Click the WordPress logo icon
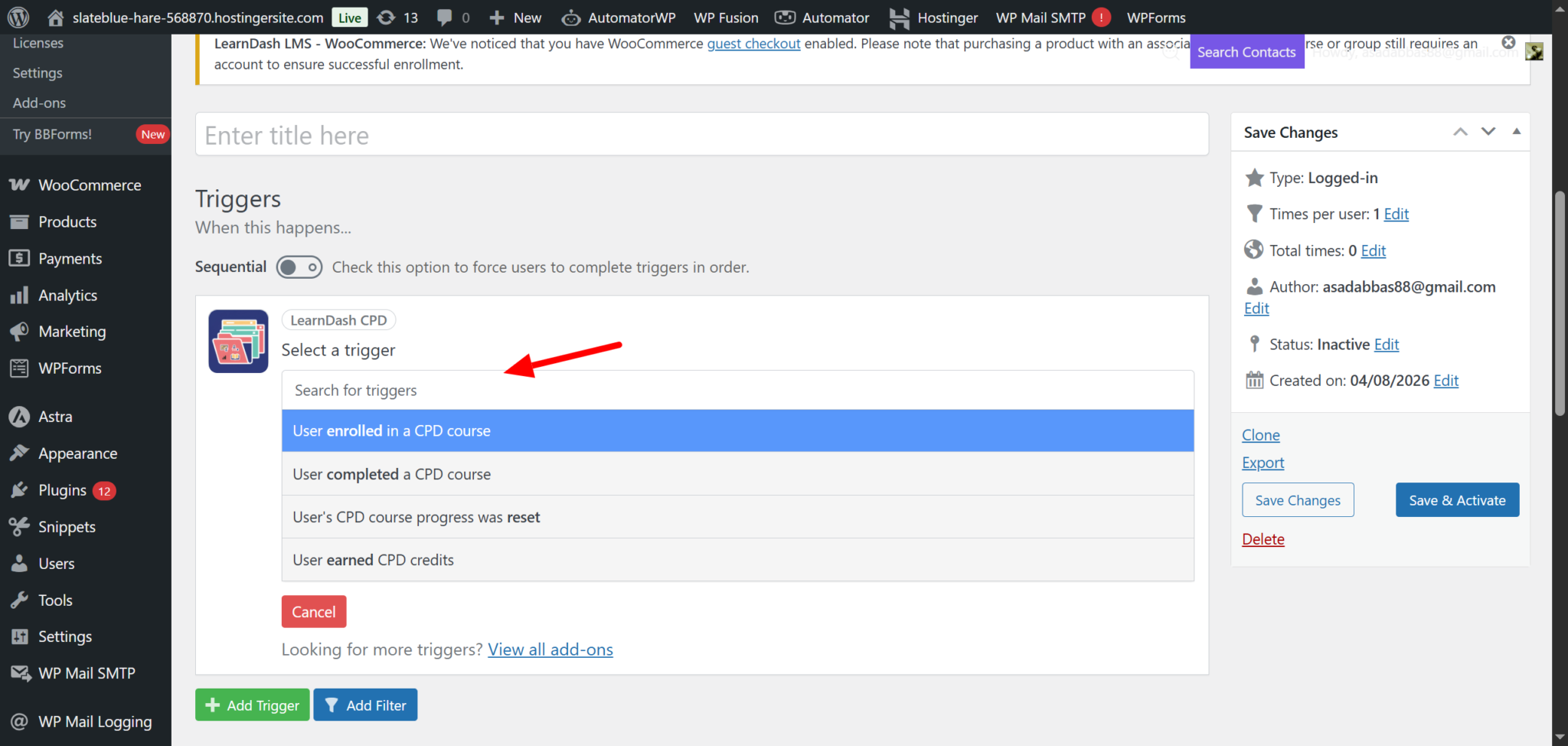1568x746 pixels. click(18, 17)
